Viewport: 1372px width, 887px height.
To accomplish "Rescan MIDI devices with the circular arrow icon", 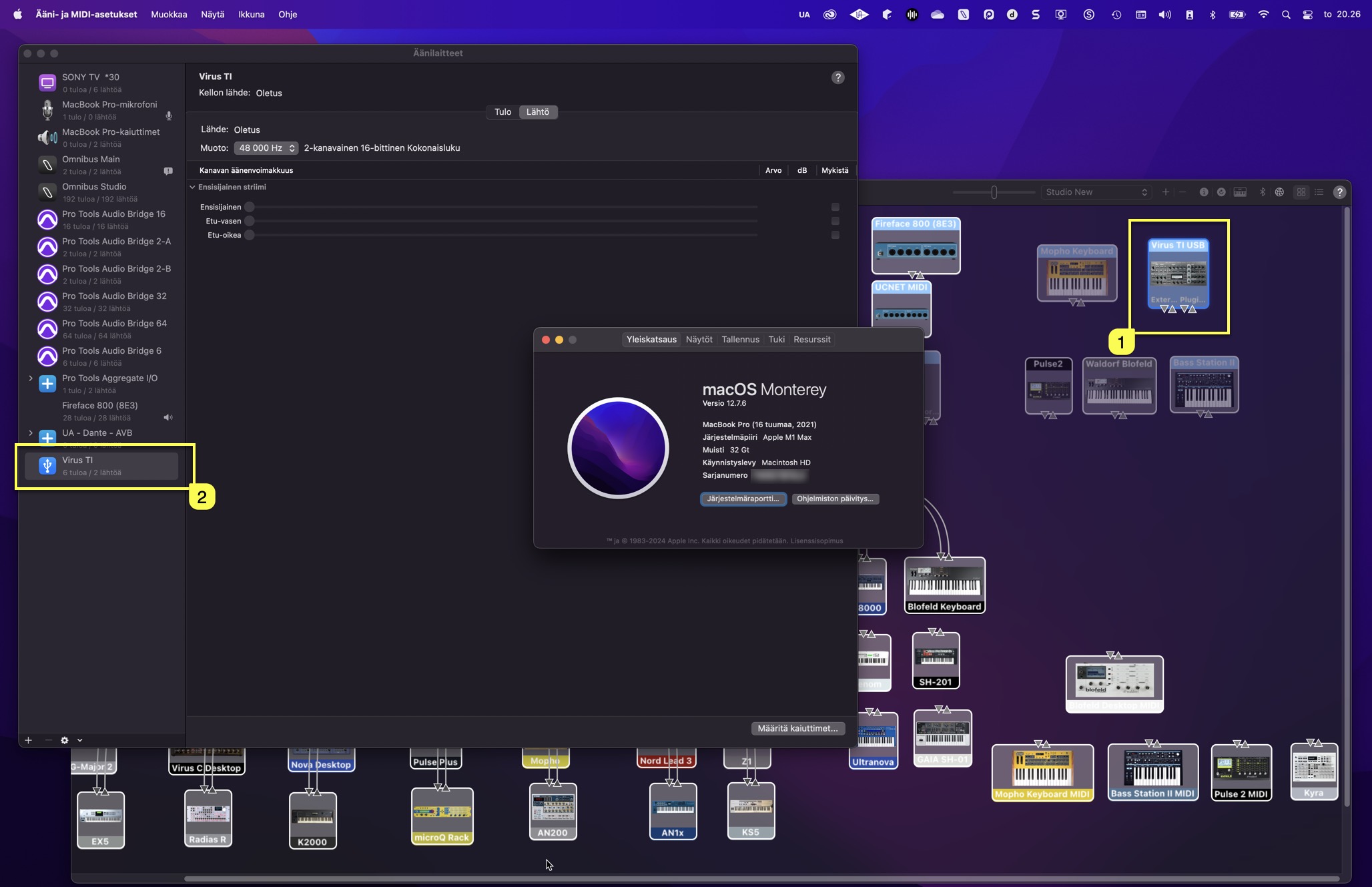I will [1221, 192].
